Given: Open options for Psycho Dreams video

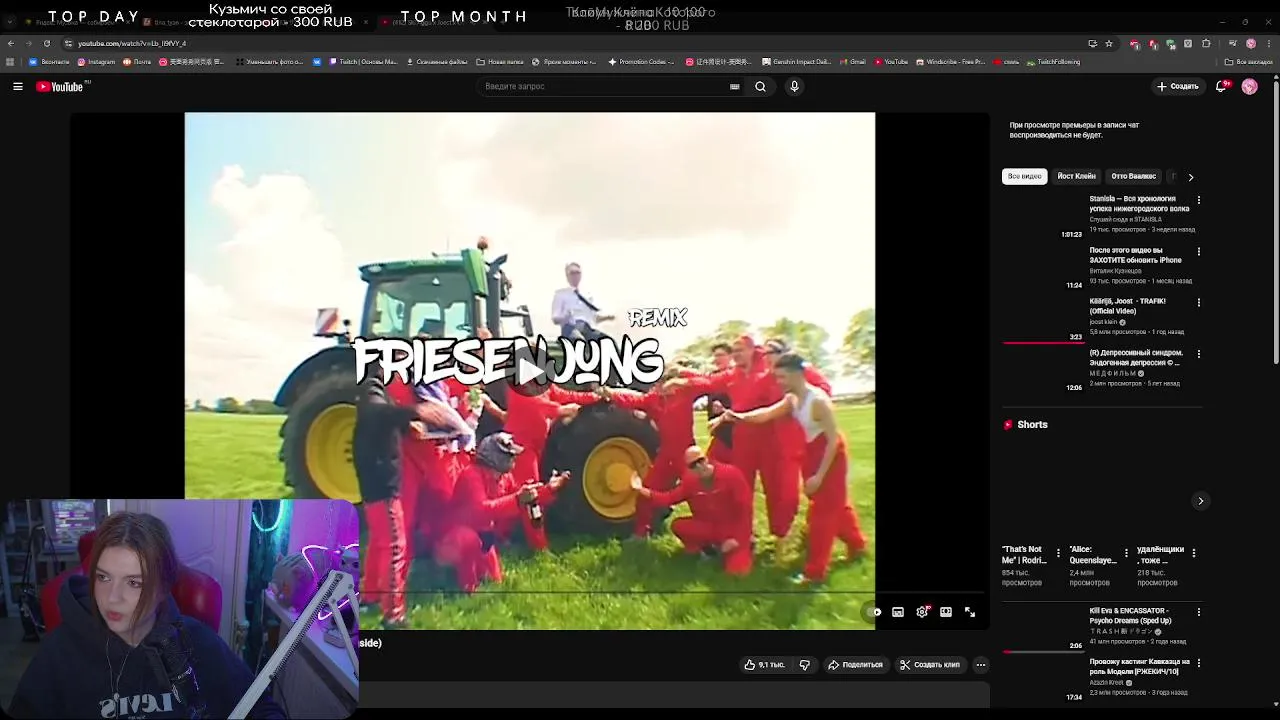Looking at the screenshot, I should [1199, 612].
